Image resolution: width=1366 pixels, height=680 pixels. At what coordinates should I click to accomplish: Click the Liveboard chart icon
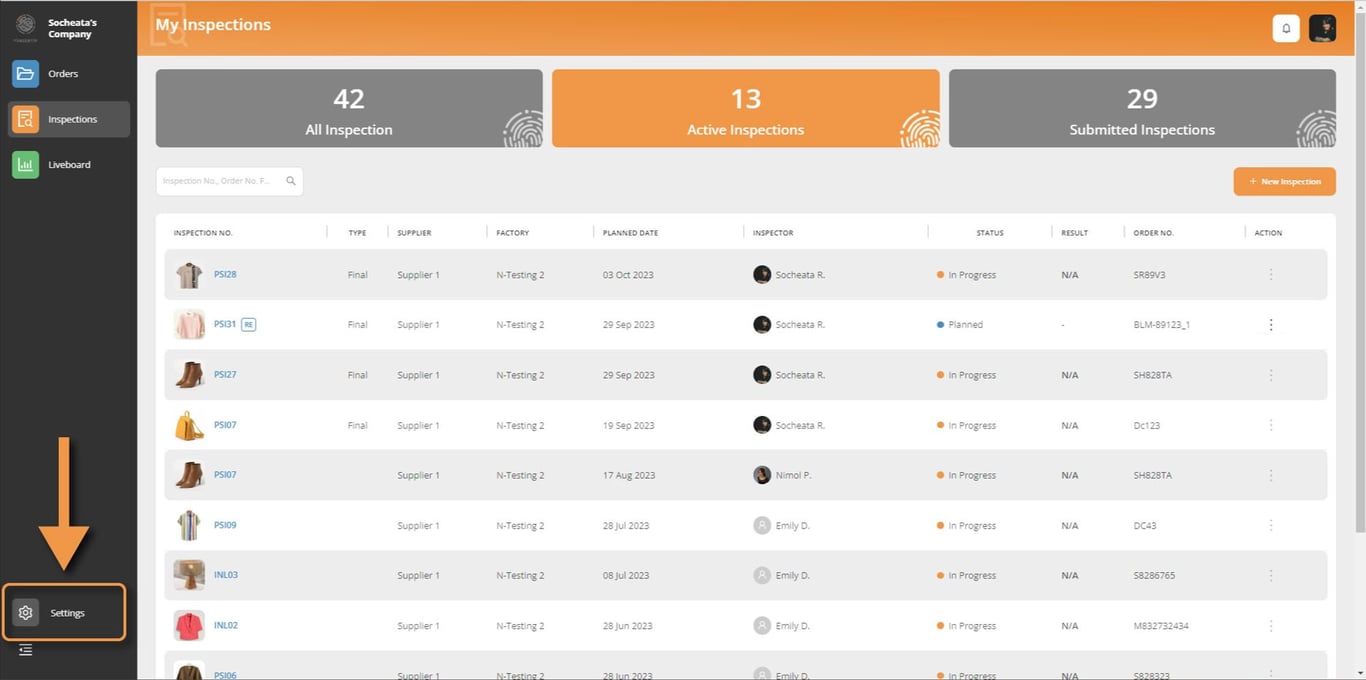(25, 165)
